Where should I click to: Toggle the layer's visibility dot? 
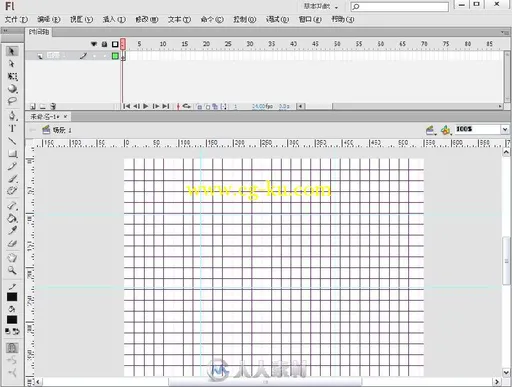pos(94,56)
